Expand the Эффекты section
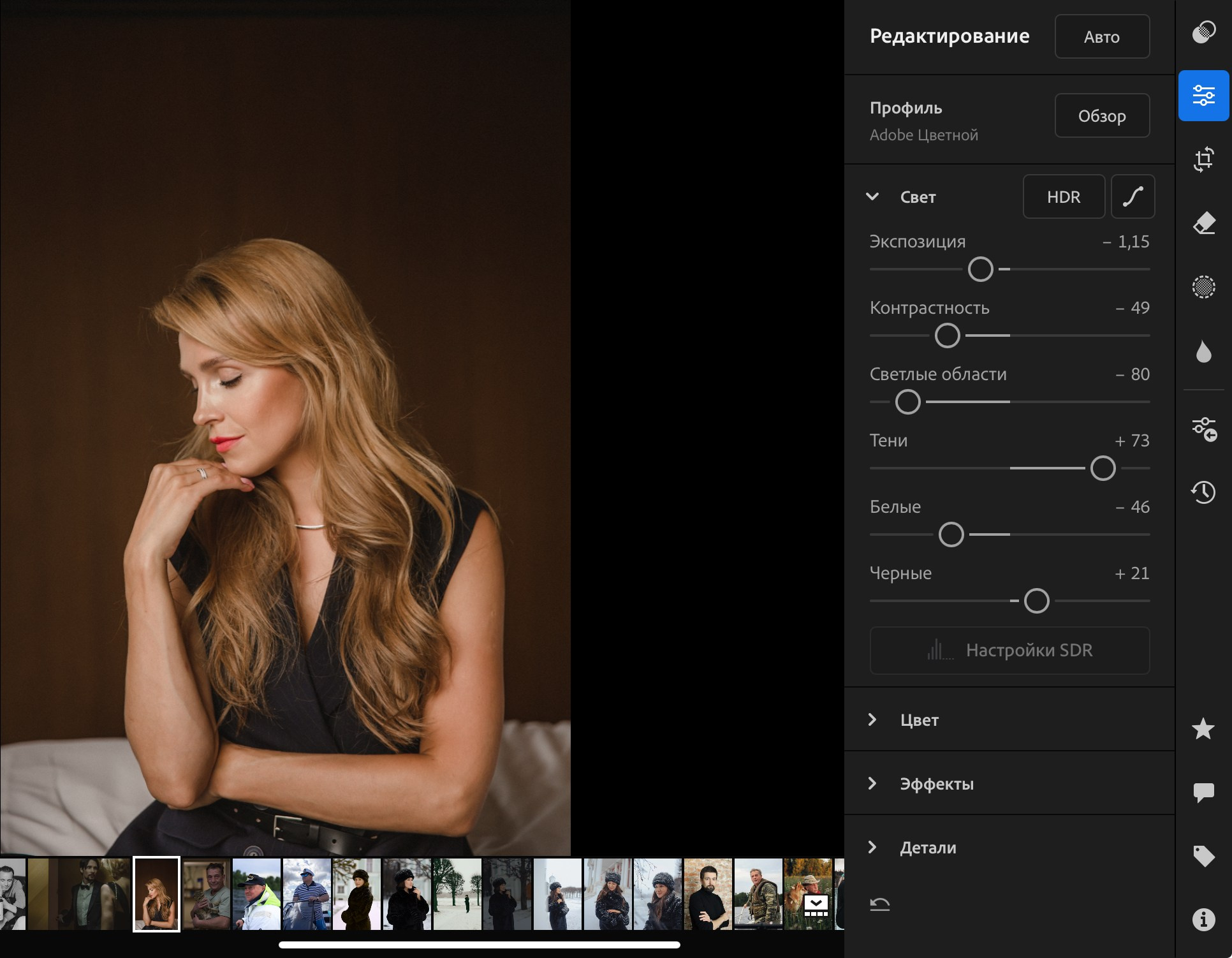This screenshot has width=1232, height=958. click(872, 784)
